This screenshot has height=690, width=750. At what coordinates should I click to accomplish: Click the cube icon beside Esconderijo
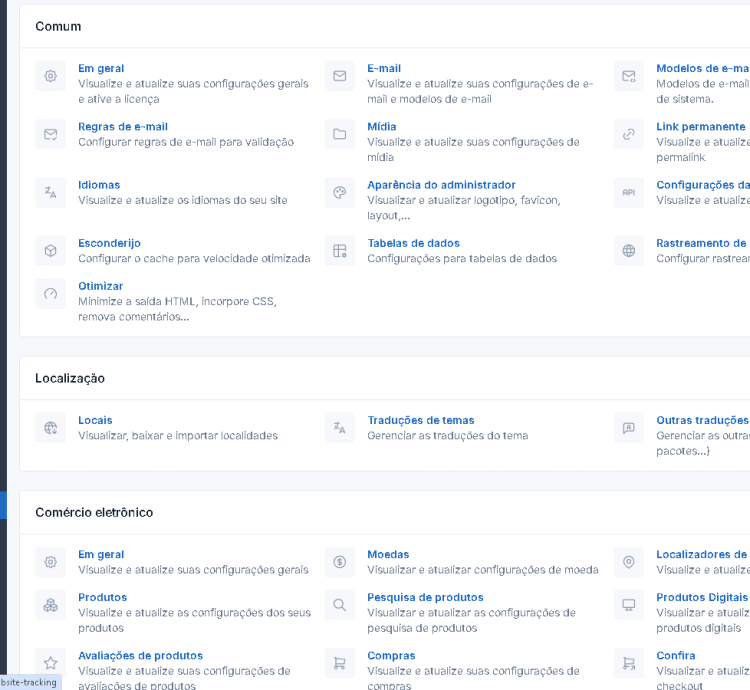tap(50, 250)
